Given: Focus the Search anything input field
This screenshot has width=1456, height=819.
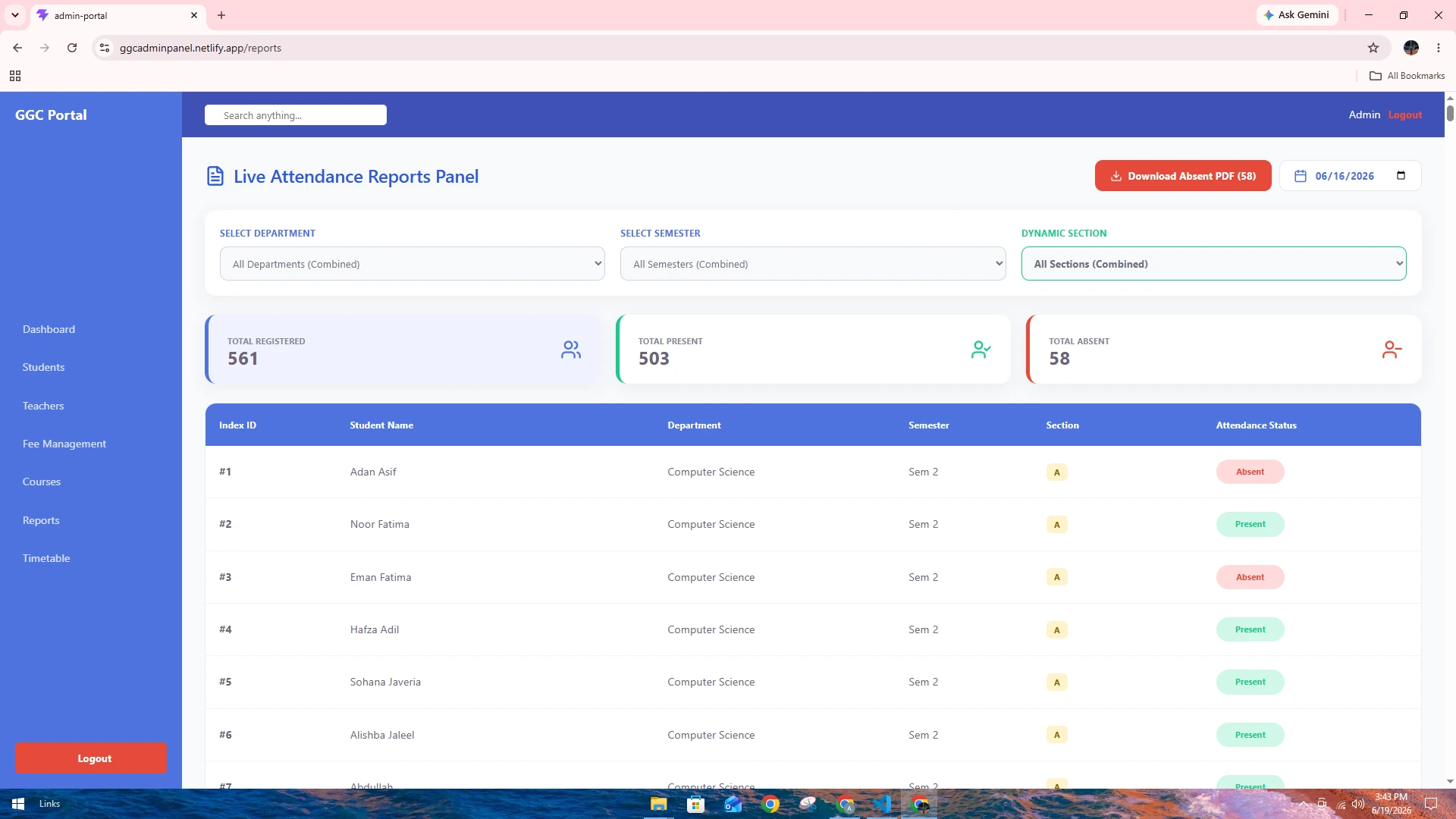Looking at the screenshot, I should point(296,115).
